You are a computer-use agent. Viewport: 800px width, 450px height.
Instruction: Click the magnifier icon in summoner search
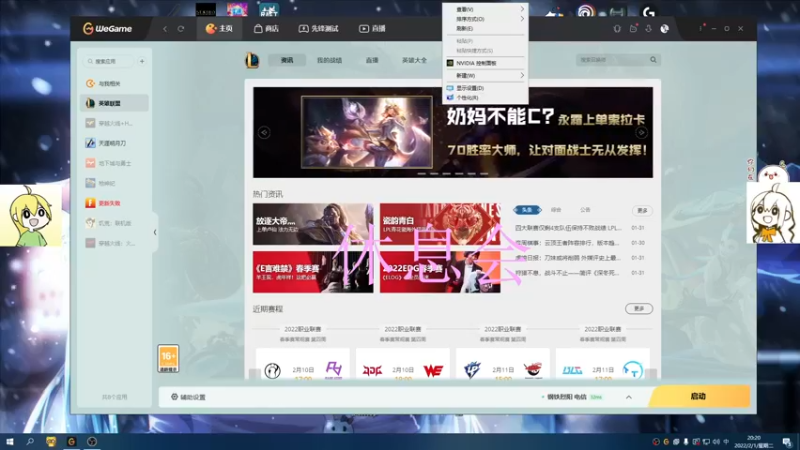[654, 60]
